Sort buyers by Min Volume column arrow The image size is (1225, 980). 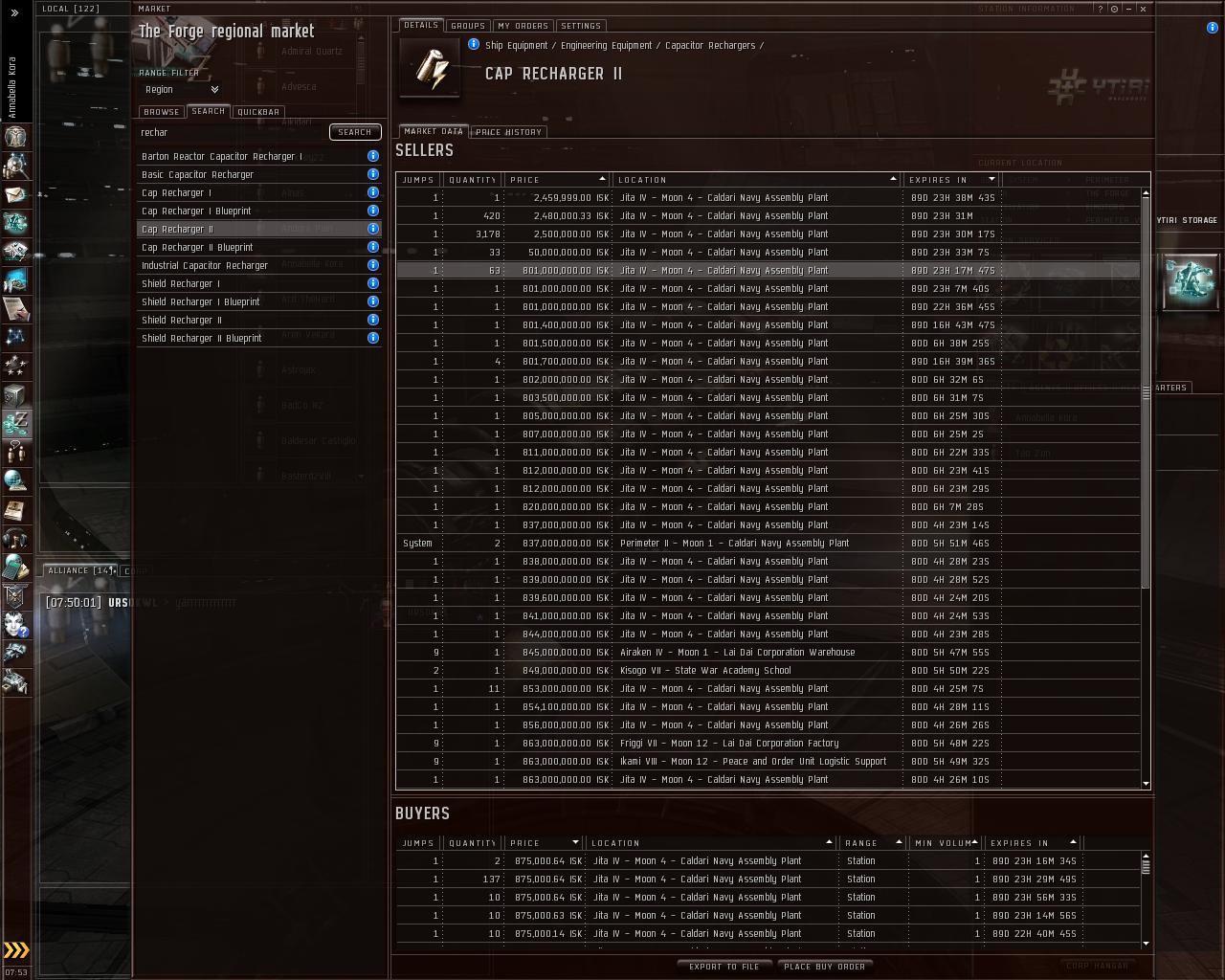[974, 842]
